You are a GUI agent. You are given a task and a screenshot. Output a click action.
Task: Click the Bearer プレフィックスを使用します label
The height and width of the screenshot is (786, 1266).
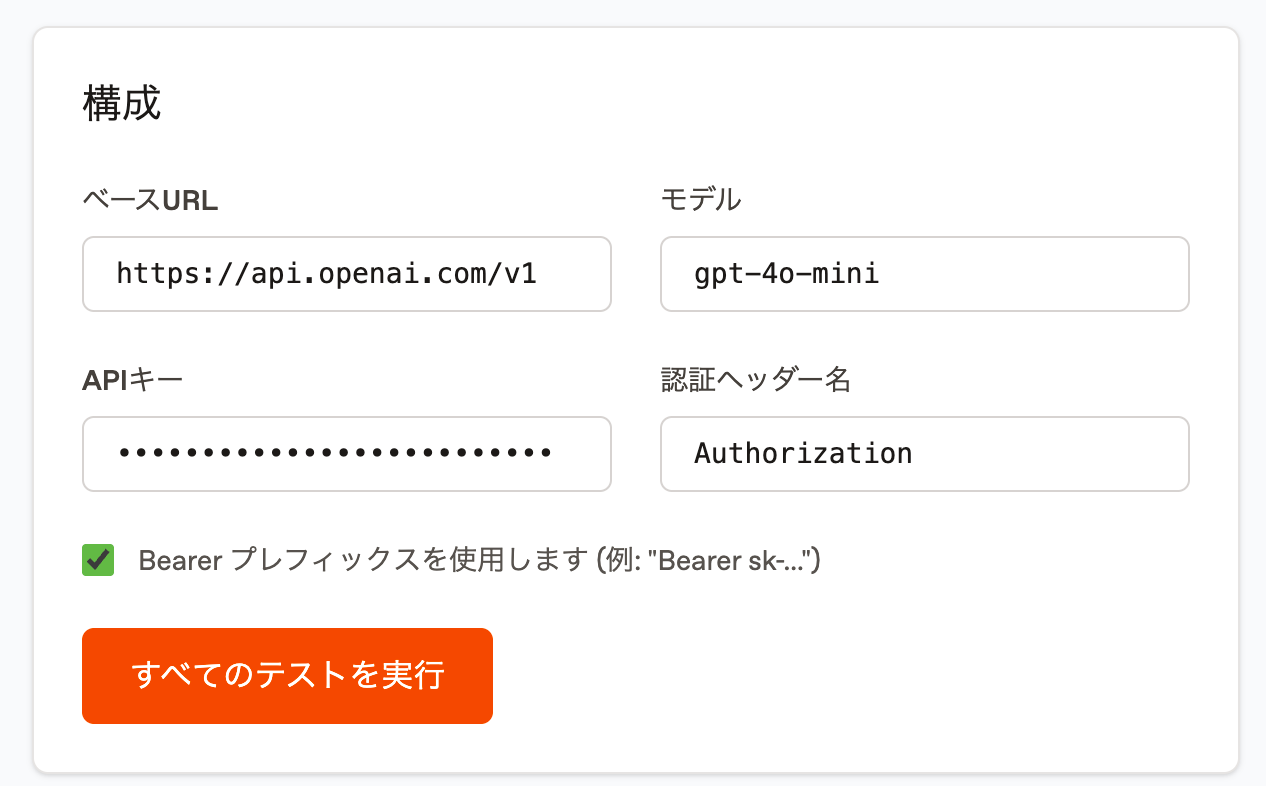coord(360,560)
